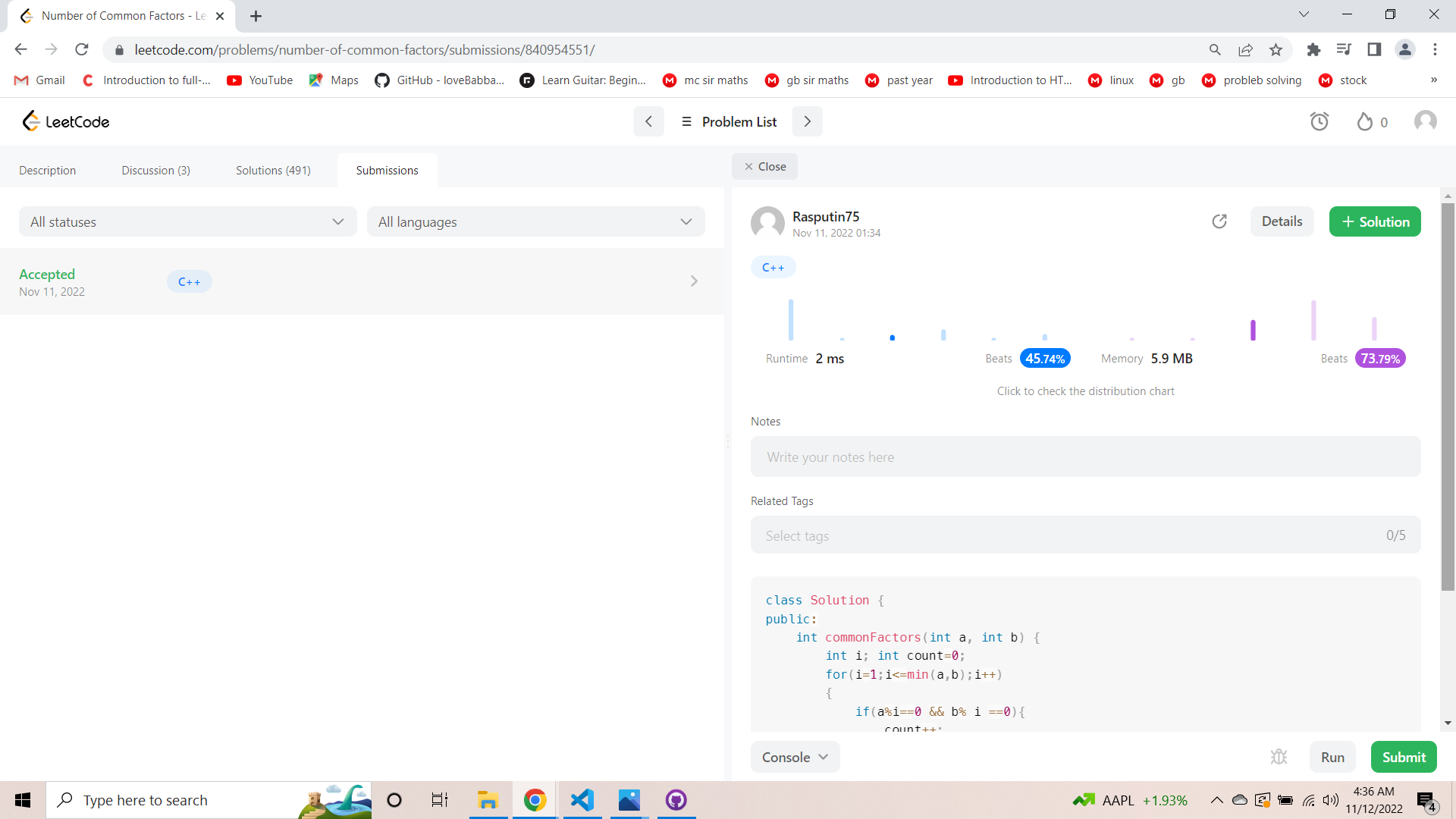Open GitHub Desktop in taskbar

[x=676, y=800]
